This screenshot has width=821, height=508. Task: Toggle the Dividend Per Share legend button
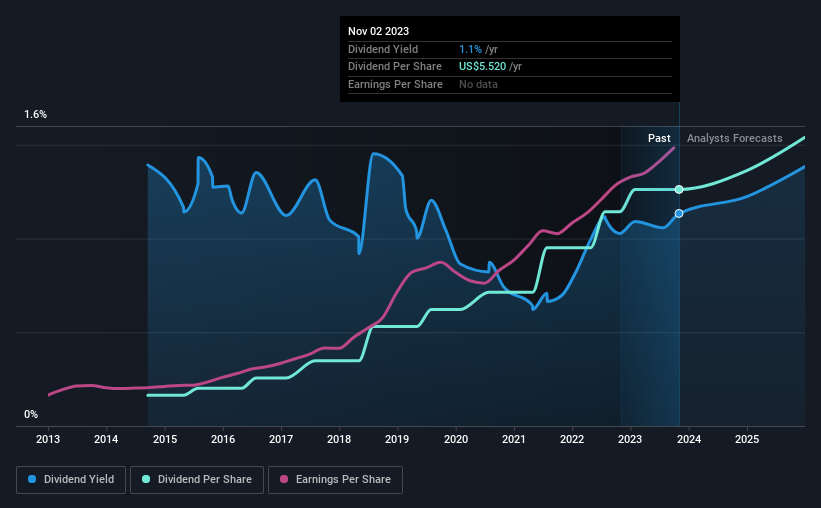pos(197,480)
